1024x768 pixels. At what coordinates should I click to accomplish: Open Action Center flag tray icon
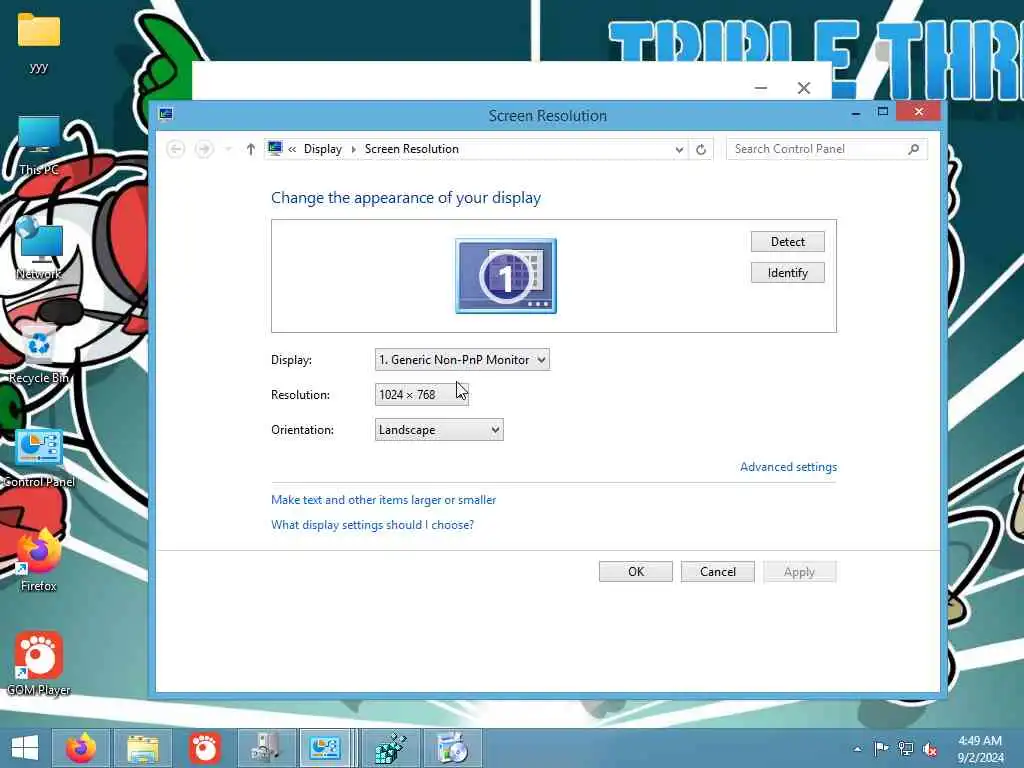coord(881,748)
